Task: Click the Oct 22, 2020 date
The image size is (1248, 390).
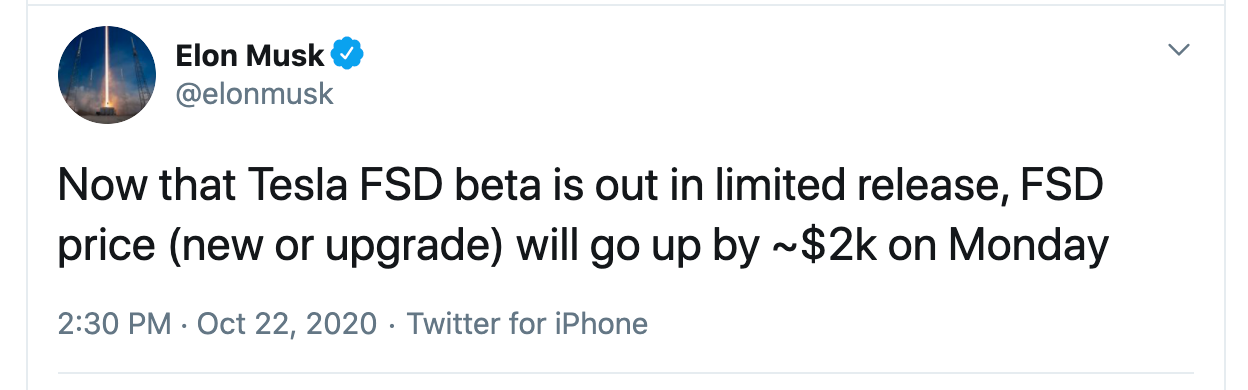Action: [287, 324]
